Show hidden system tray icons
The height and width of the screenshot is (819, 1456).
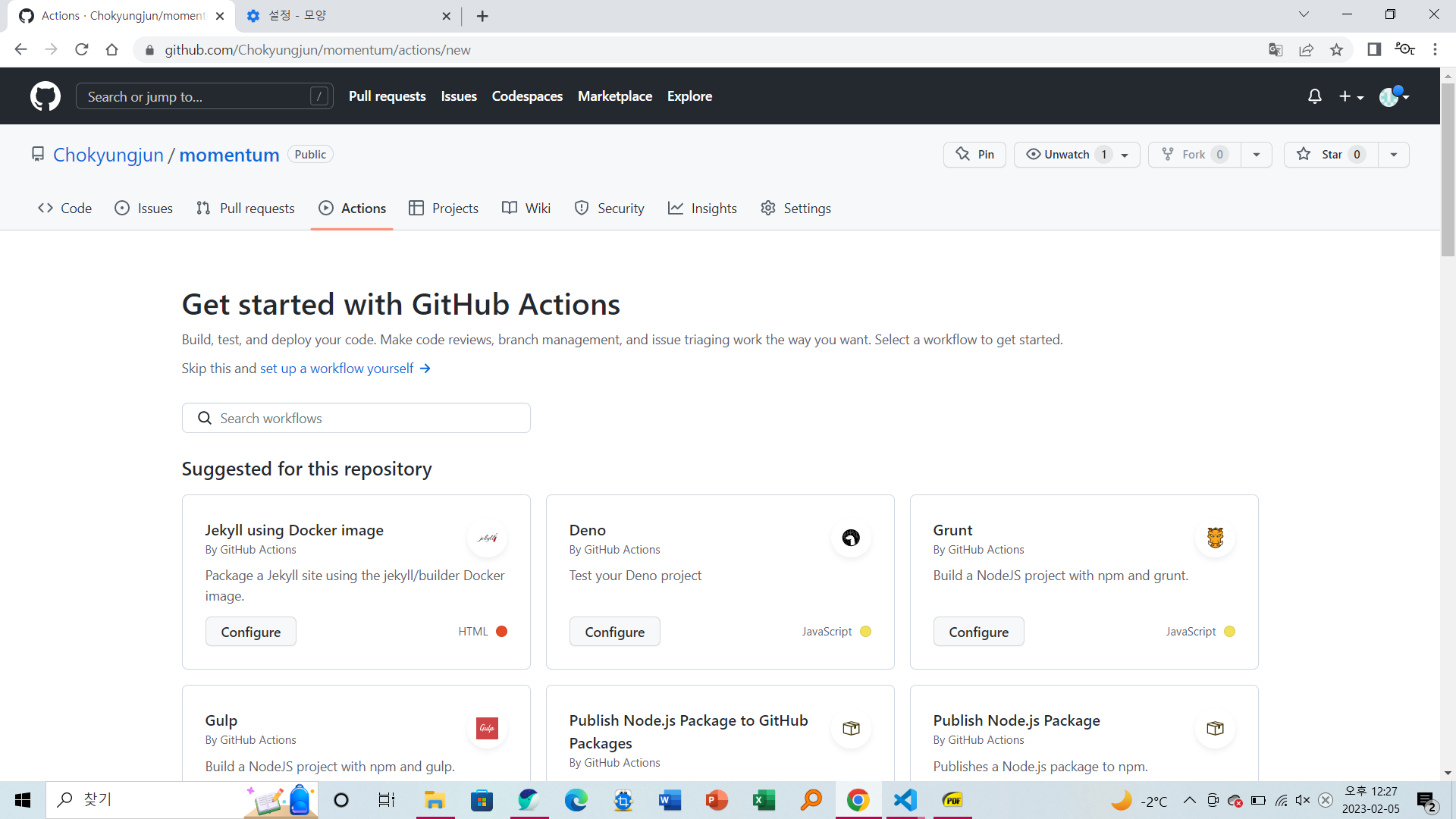(1189, 800)
